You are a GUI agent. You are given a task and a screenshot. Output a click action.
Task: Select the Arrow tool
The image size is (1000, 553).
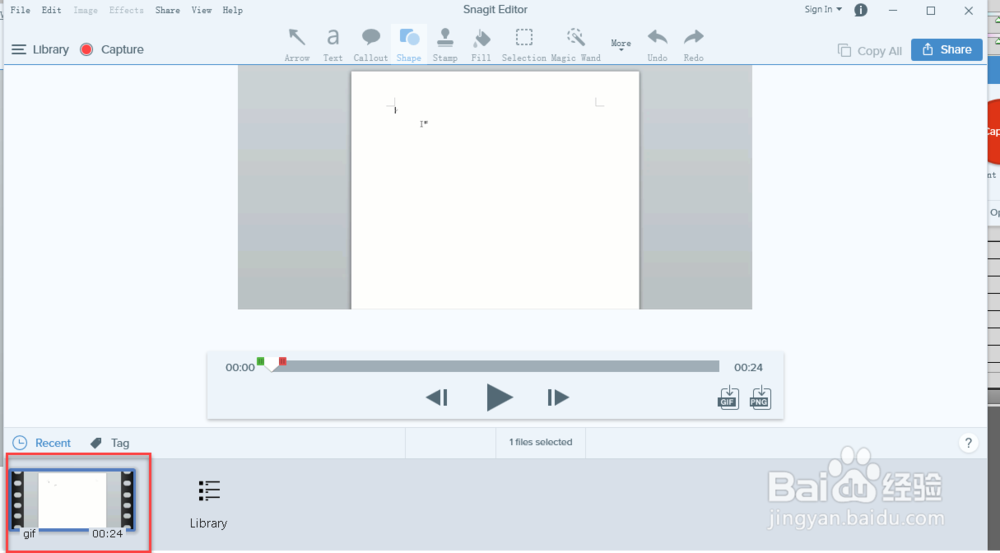point(297,45)
